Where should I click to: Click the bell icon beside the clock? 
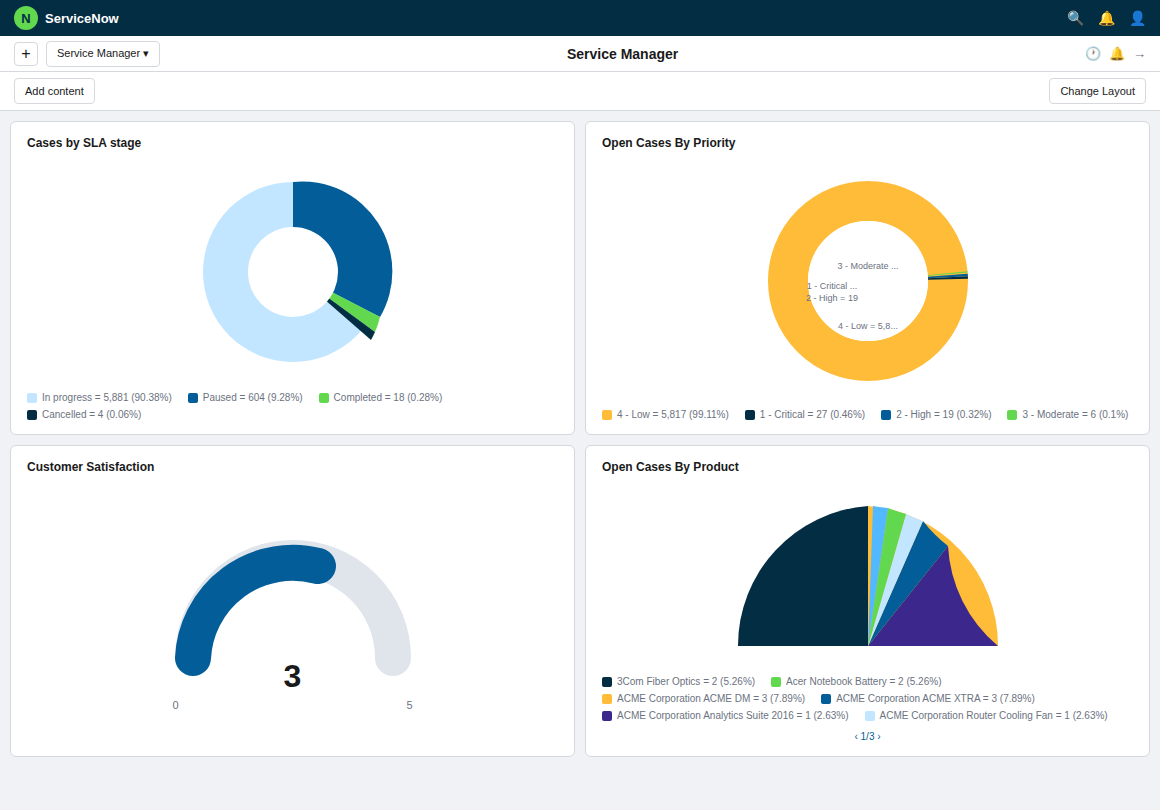pos(1117,54)
